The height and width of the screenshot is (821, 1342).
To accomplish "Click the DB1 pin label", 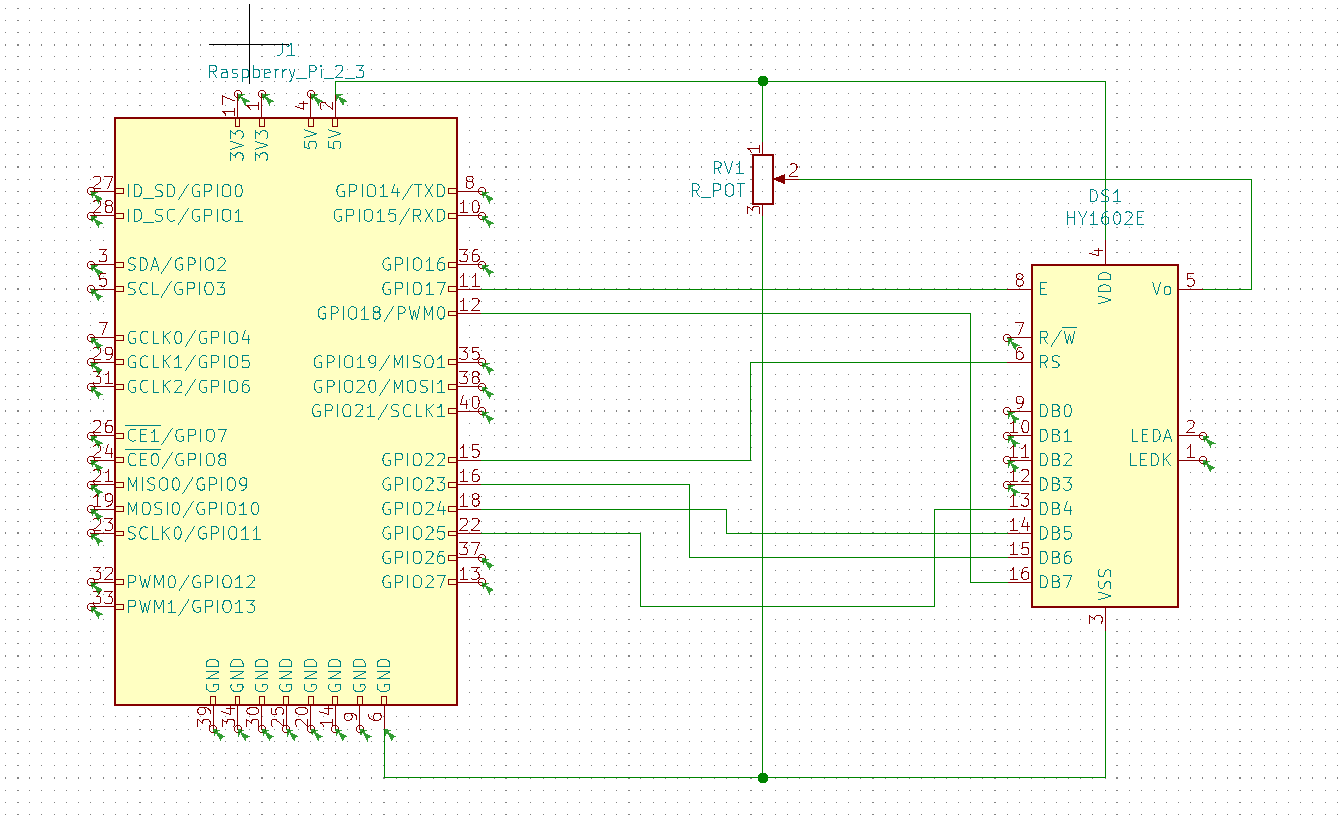I will click(x=1055, y=435).
